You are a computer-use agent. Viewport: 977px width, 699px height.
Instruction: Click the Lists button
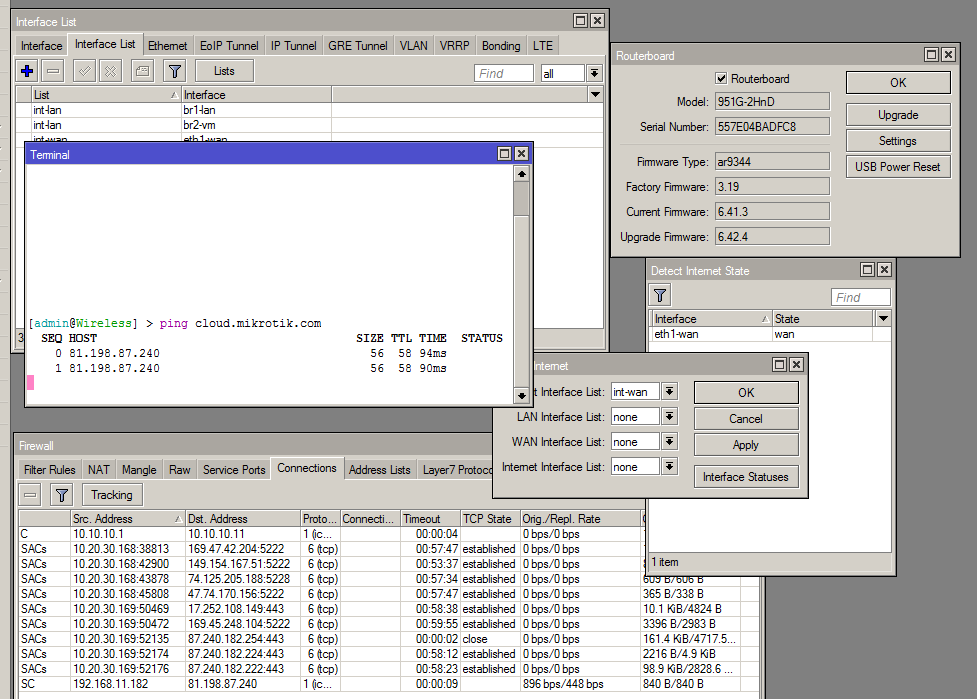(224, 71)
